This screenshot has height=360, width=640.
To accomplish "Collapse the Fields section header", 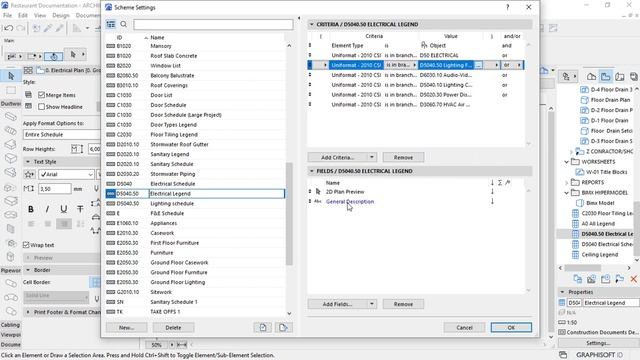I will (x=312, y=171).
